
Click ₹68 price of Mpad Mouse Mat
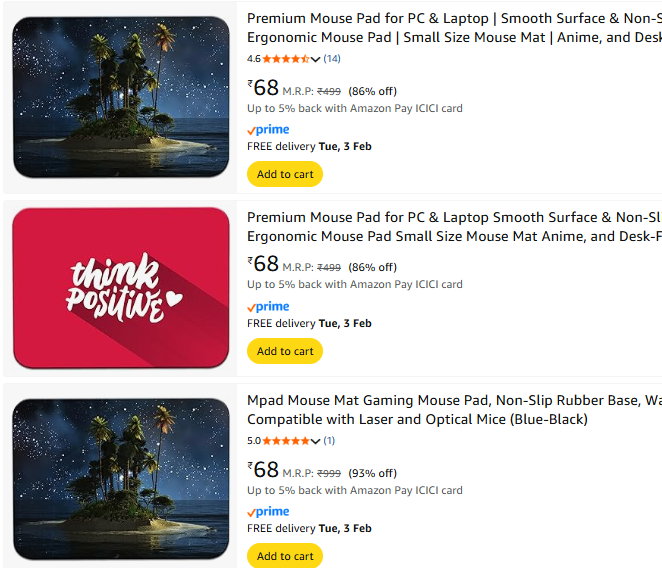click(x=264, y=470)
